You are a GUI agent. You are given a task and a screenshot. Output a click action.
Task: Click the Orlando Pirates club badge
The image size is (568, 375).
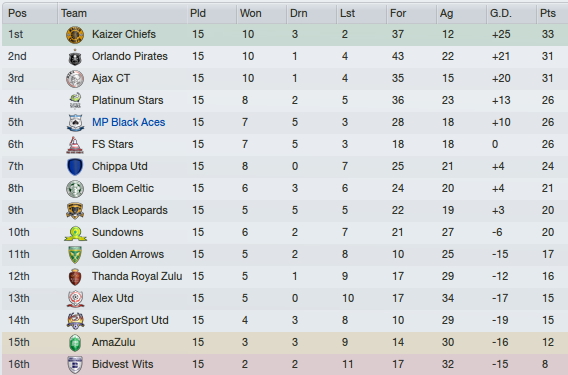pos(75,57)
